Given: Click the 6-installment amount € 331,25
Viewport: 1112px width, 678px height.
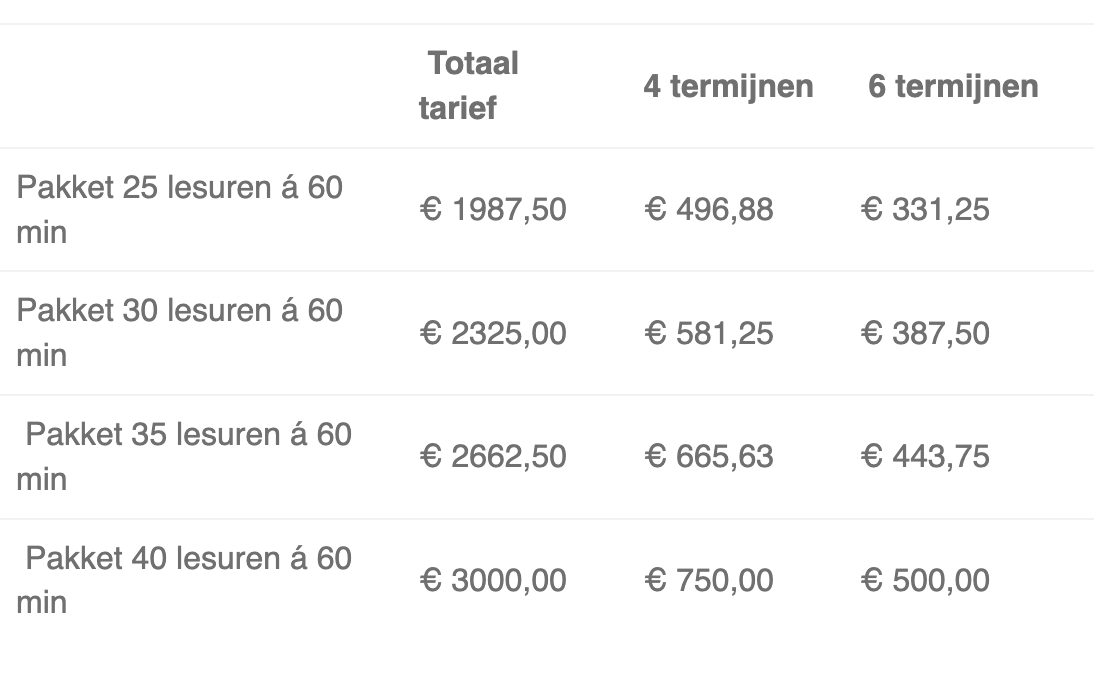Looking at the screenshot, I should 925,210.
